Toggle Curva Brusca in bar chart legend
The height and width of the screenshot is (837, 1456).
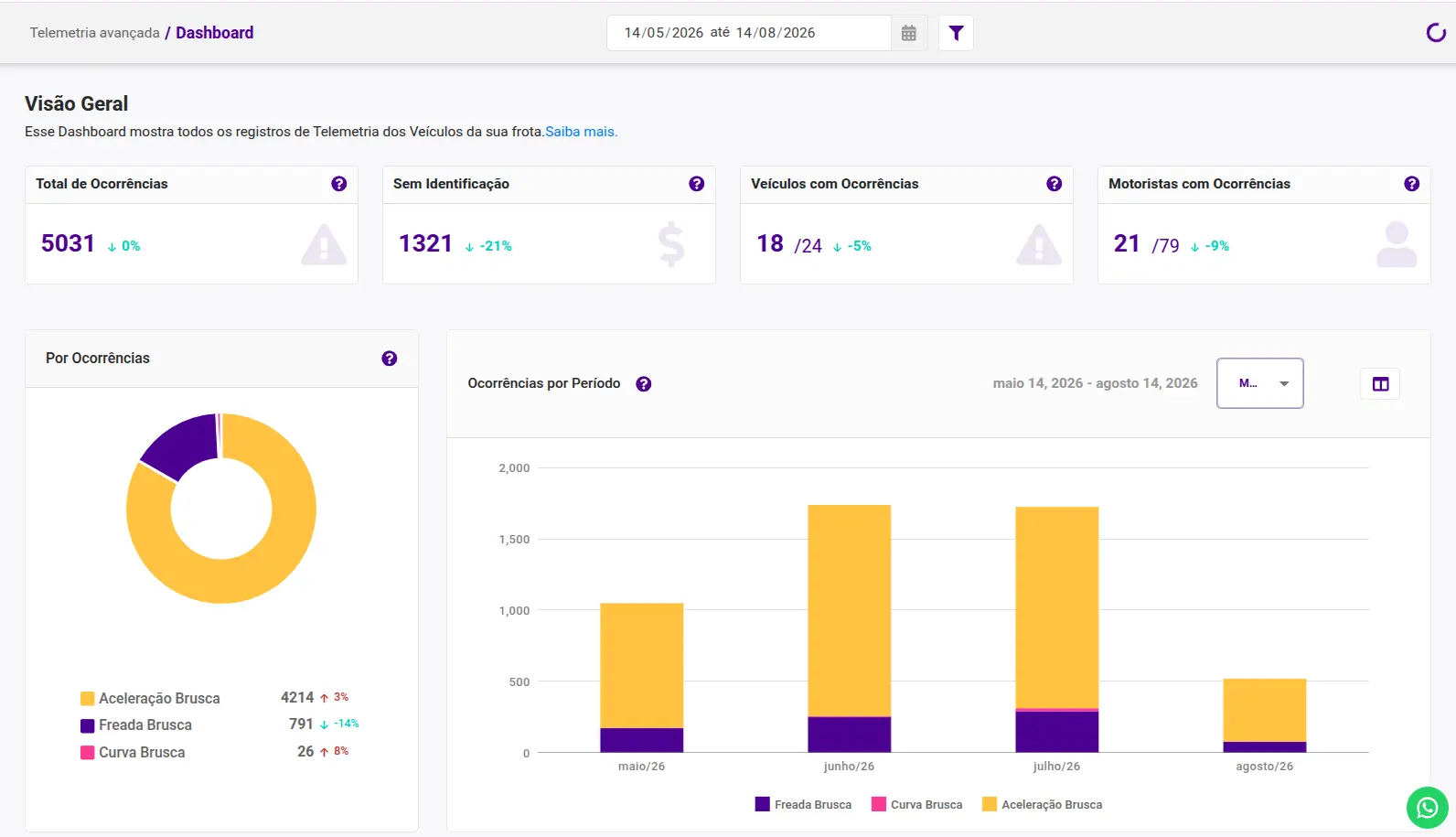917,805
